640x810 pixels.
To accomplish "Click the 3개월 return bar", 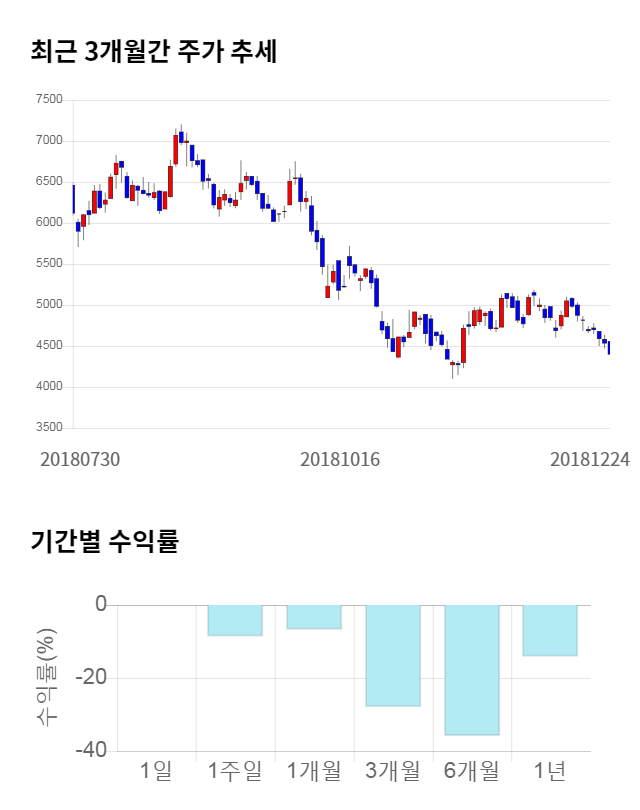I will point(393,655).
